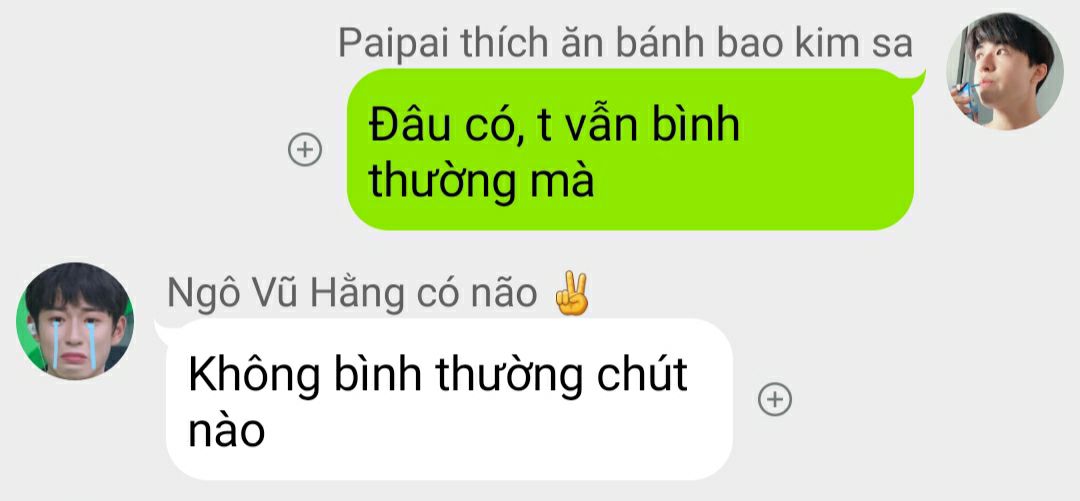
Task: Click sender name Ngô Vũ Hằng có não
Action: [352, 294]
